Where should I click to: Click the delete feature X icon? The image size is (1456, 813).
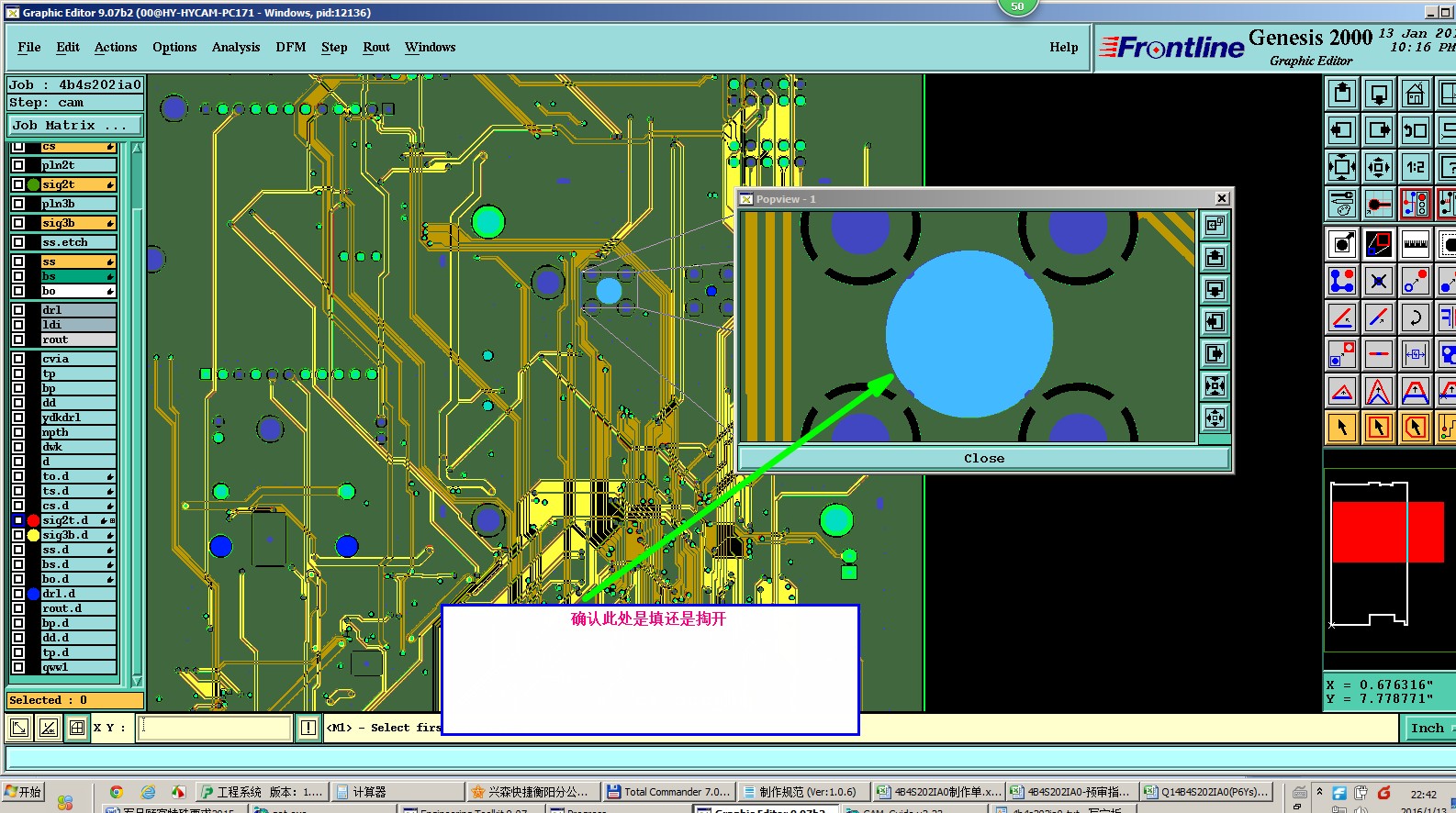pyautogui.click(x=1379, y=281)
